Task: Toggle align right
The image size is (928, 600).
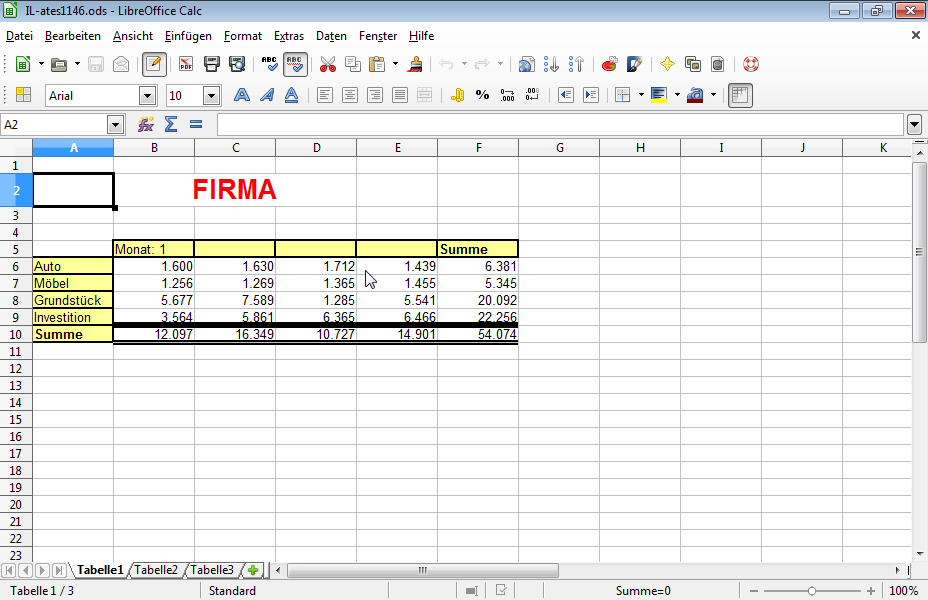Action: [x=375, y=95]
